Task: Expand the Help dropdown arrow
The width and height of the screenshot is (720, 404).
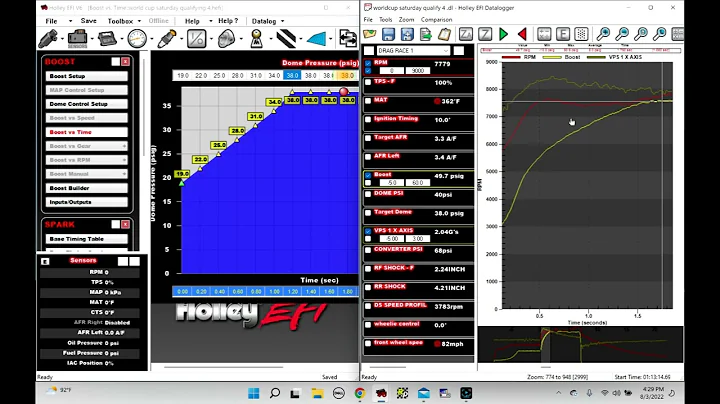Action: click(211, 21)
